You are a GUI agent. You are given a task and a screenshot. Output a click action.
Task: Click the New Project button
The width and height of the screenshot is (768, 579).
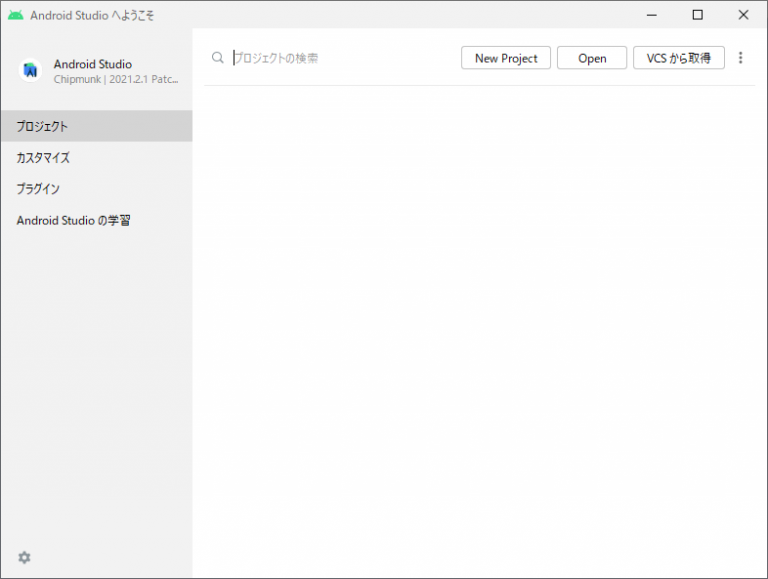click(505, 58)
